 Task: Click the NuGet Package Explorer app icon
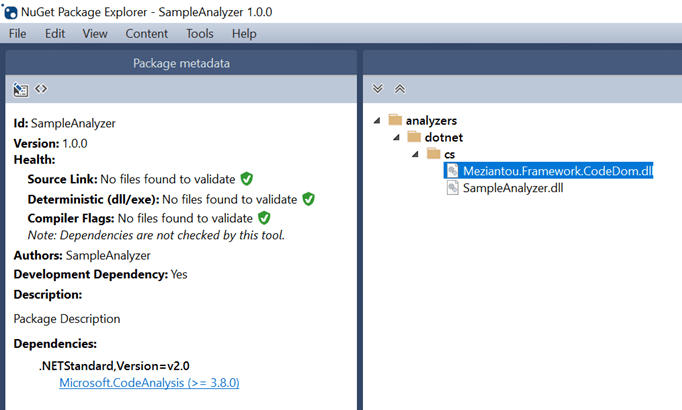pos(11,12)
